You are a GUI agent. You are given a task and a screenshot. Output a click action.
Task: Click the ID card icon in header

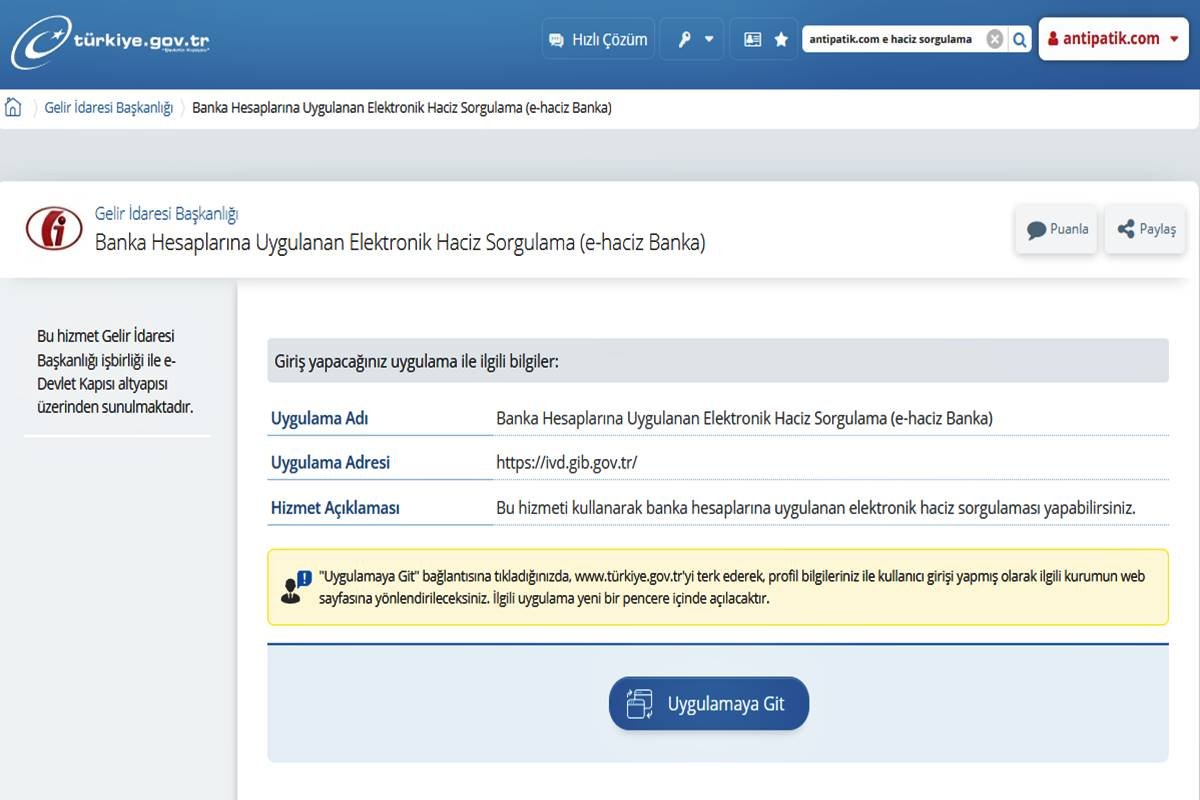pyautogui.click(x=752, y=40)
